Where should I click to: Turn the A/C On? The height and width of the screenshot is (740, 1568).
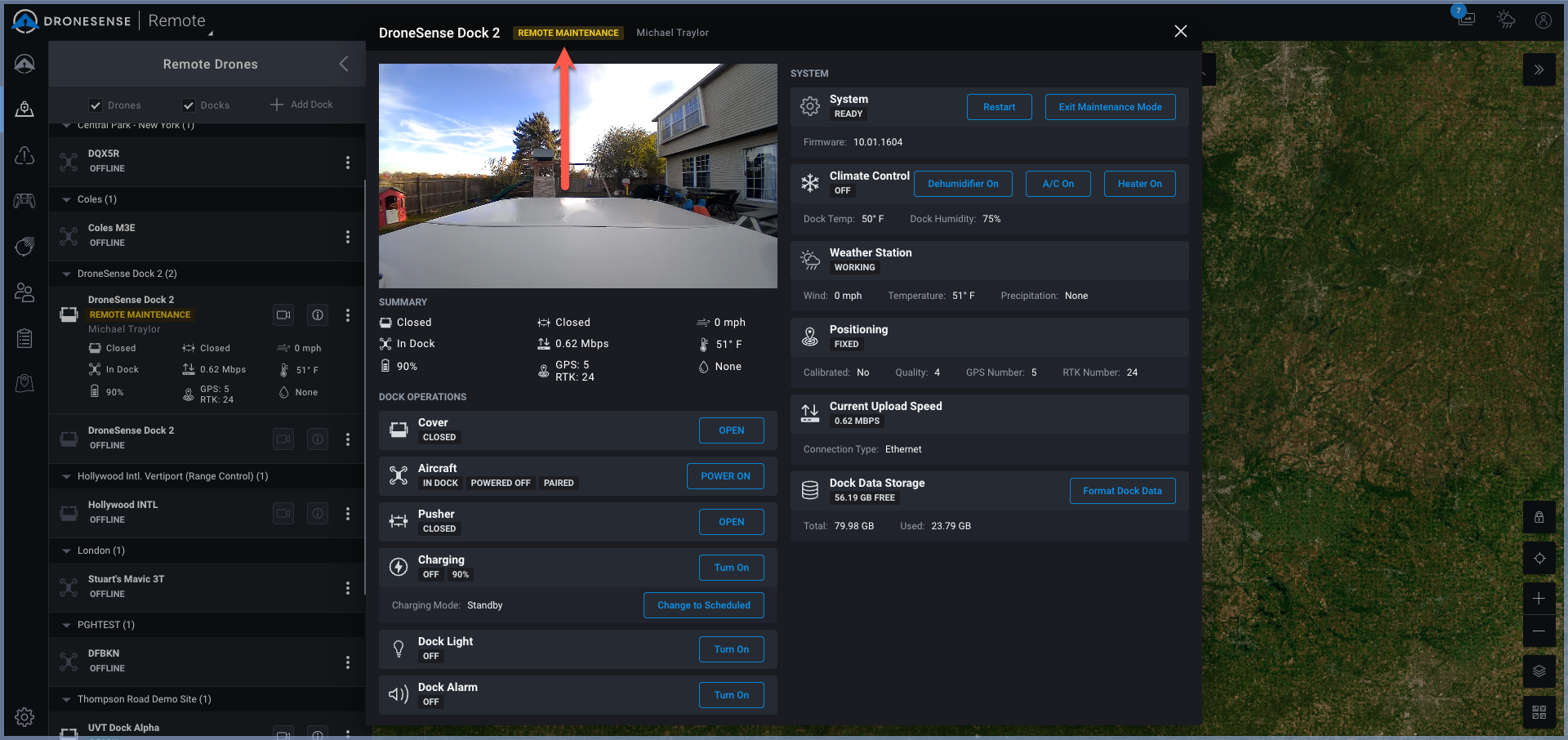point(1058,184)
